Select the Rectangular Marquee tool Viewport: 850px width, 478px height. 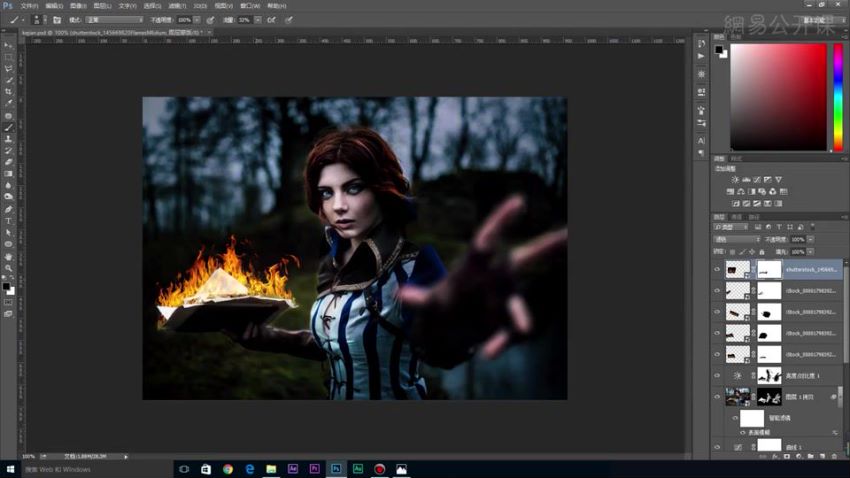click(8, 57)
